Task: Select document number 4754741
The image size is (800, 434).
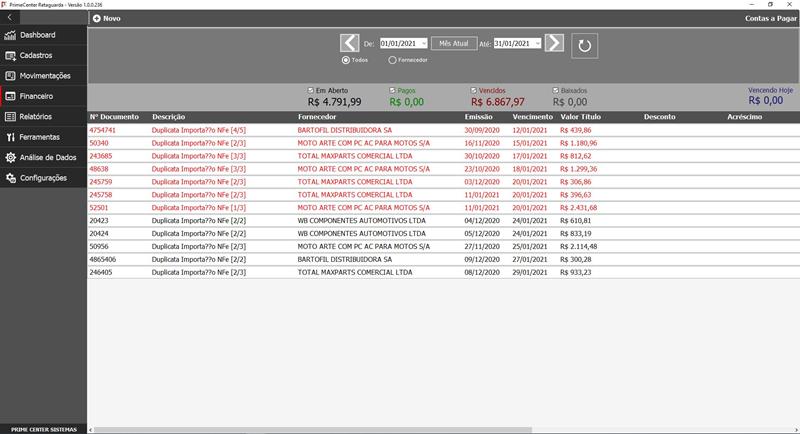Action: pos(103,130)
